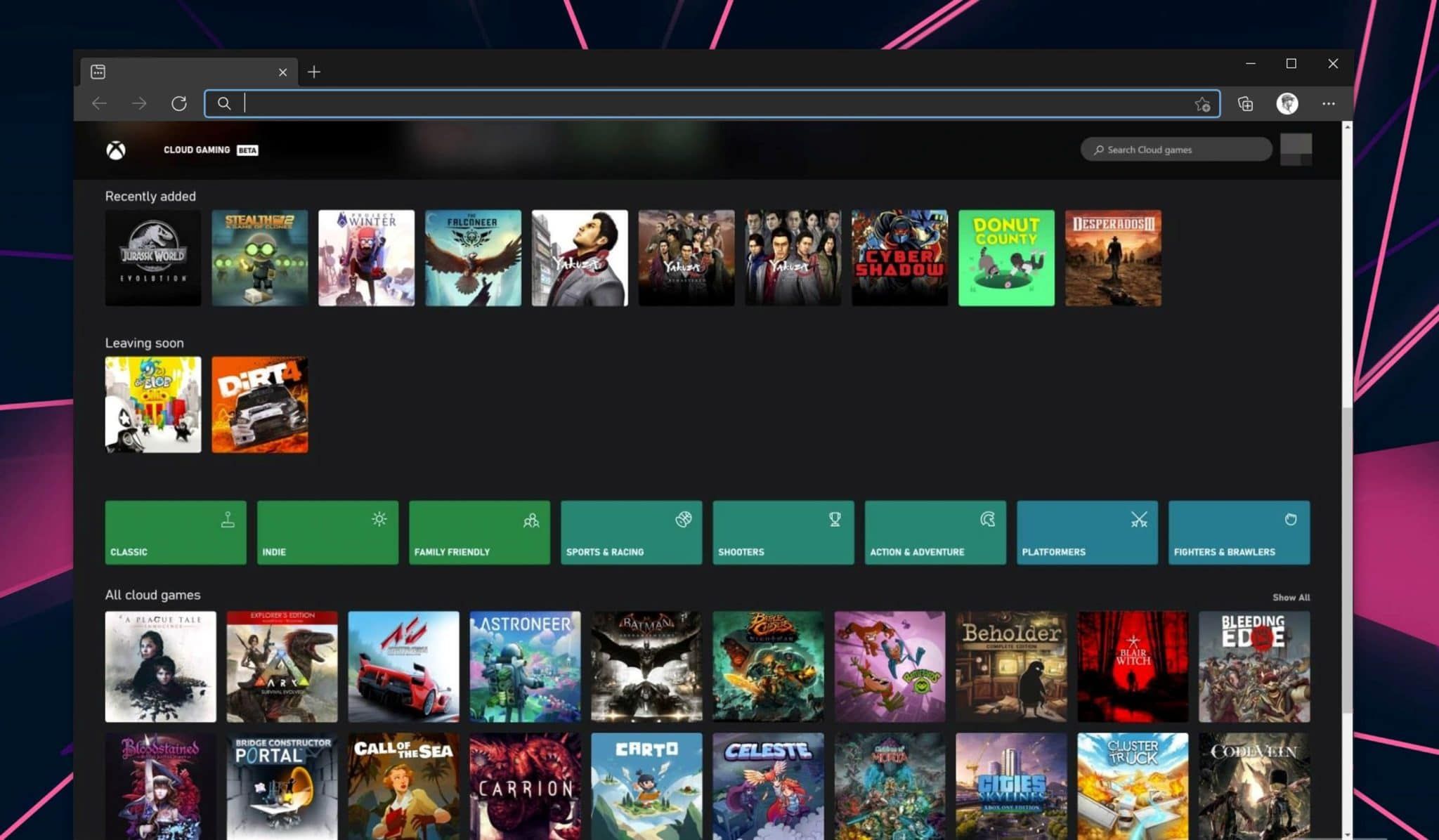Click the browser address bar
The height and width of the screenshot is (840, 1439).
coord(703,104)
